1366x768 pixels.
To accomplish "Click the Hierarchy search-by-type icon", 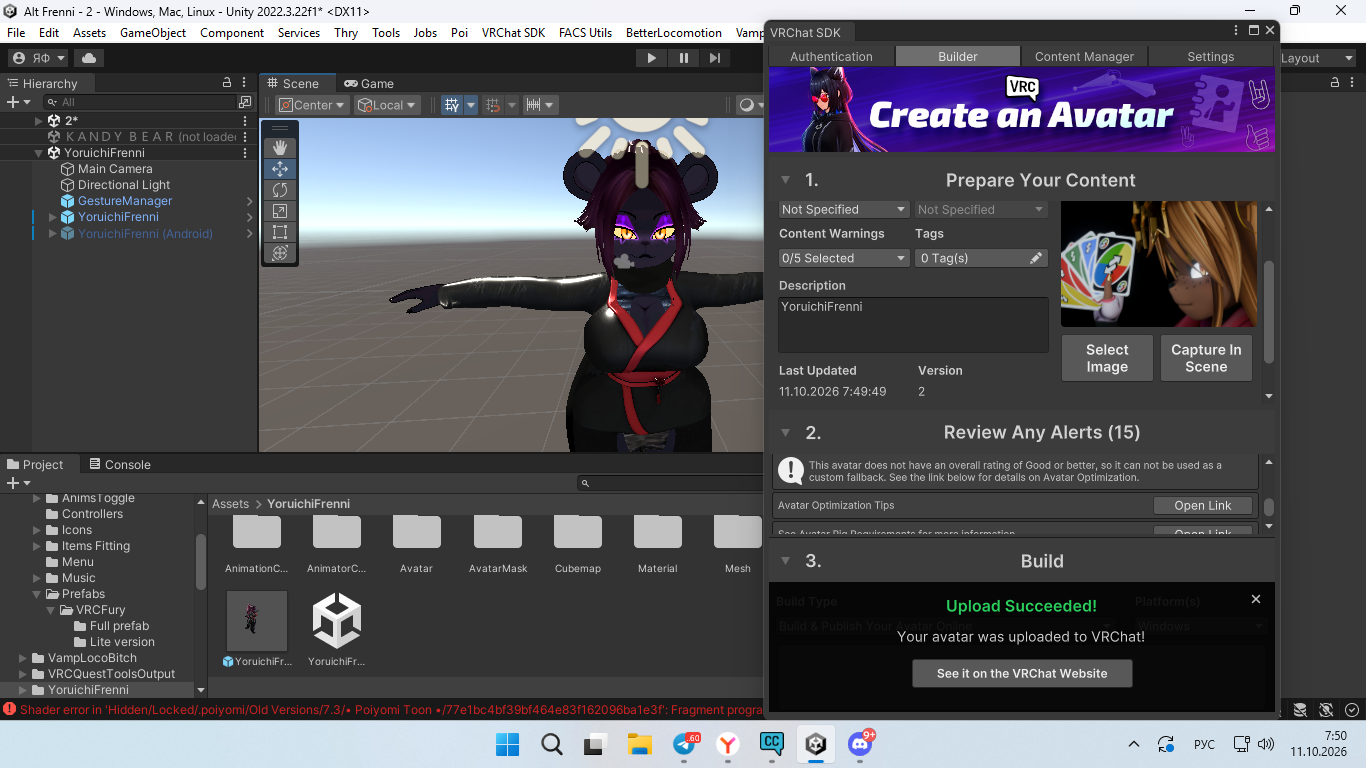I will coord(245,102).
